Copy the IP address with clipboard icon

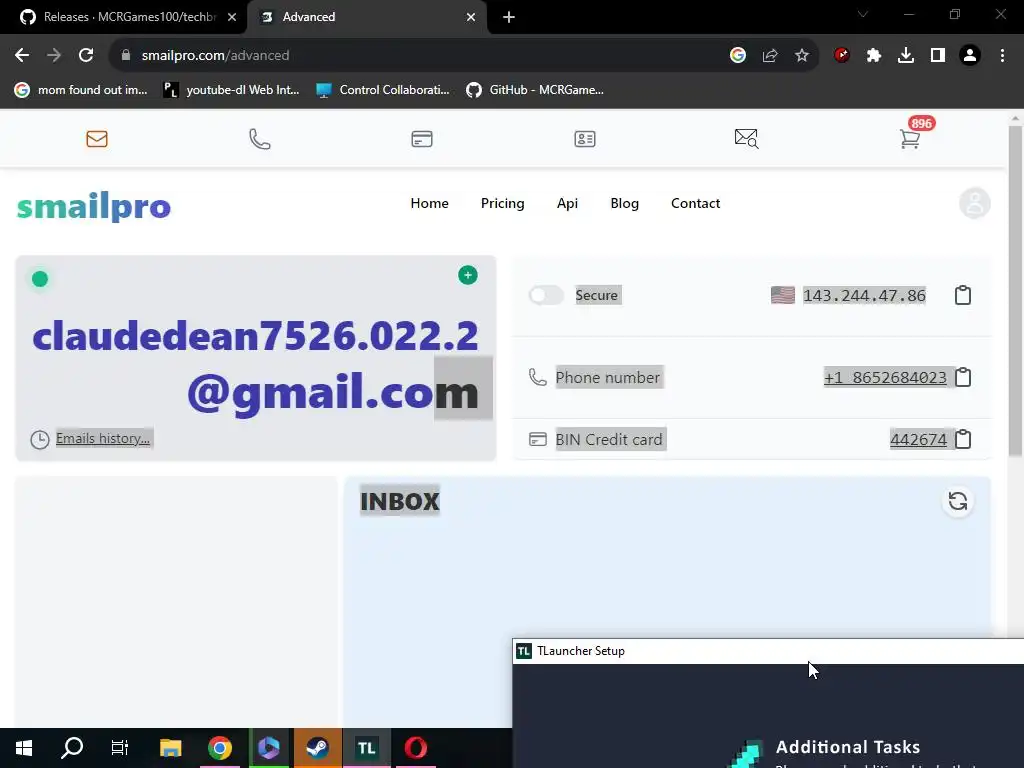pyautogui.click(x=963, y=295)
